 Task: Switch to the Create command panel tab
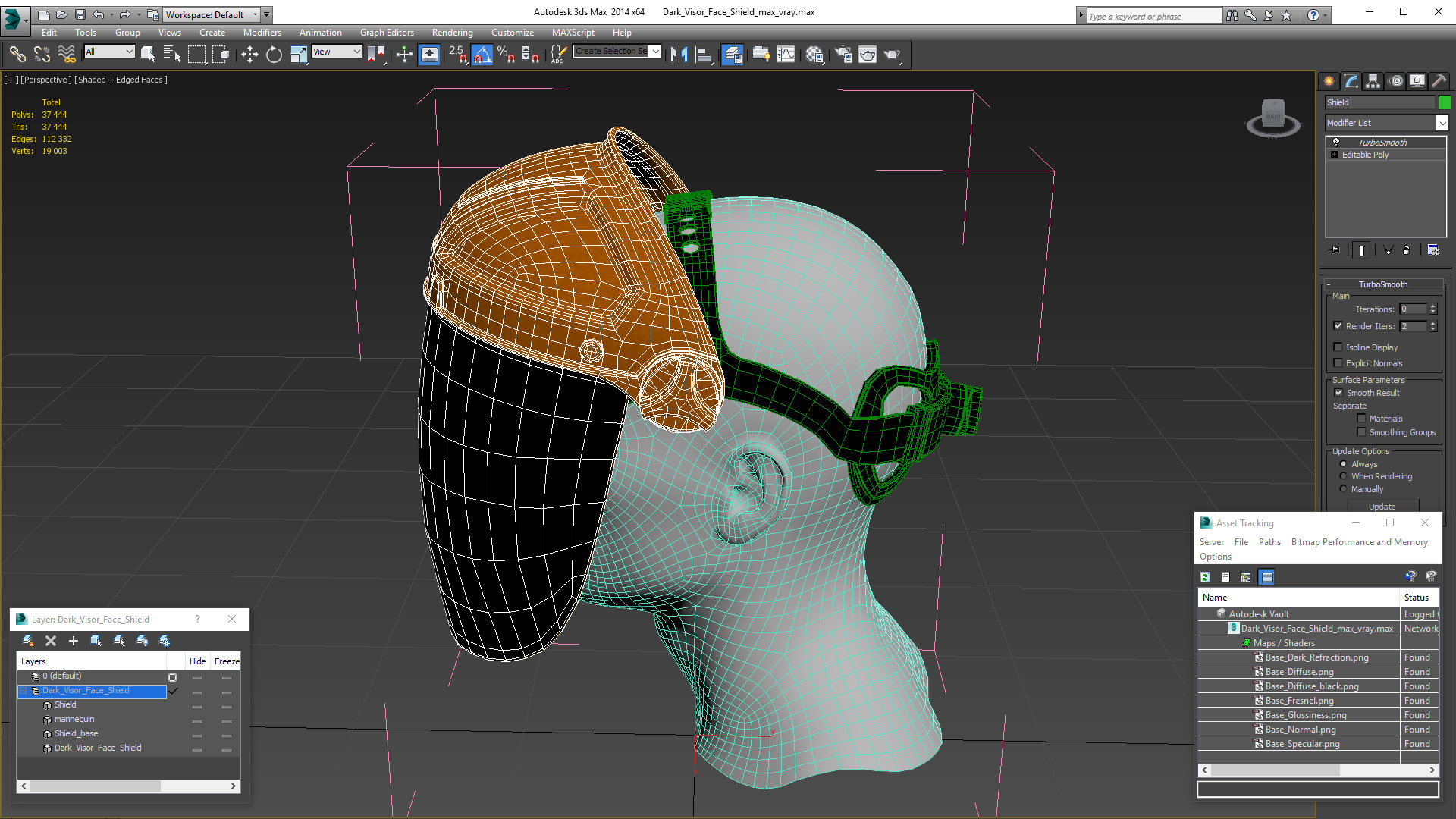1329,81
